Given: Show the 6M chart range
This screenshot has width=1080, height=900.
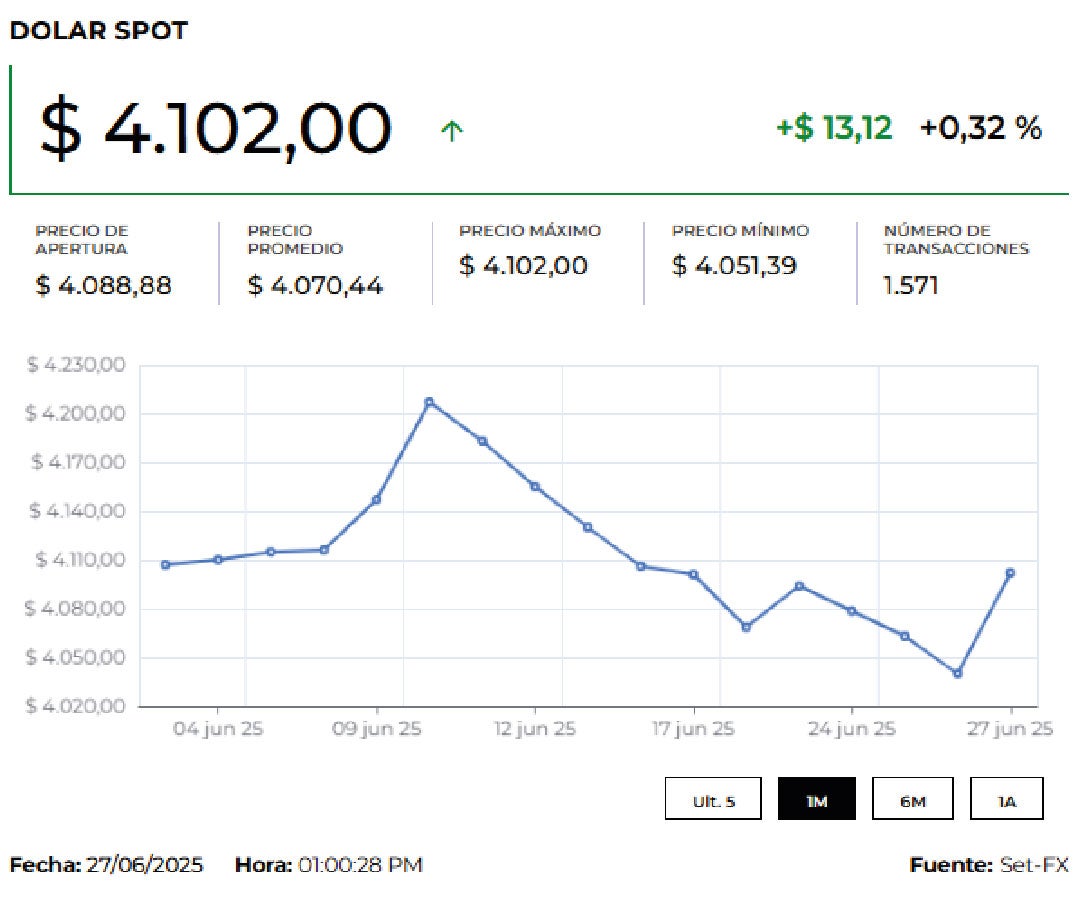Looking at the screenshot, I should [911, 800].
